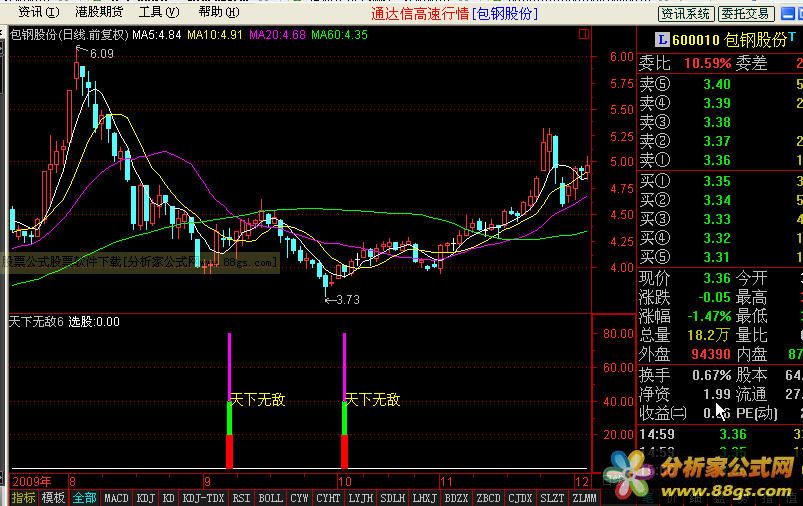The width and height of the screenshot is (803, 506).
Task: Click the 6.09 high price marker
Action: (101, 53)
